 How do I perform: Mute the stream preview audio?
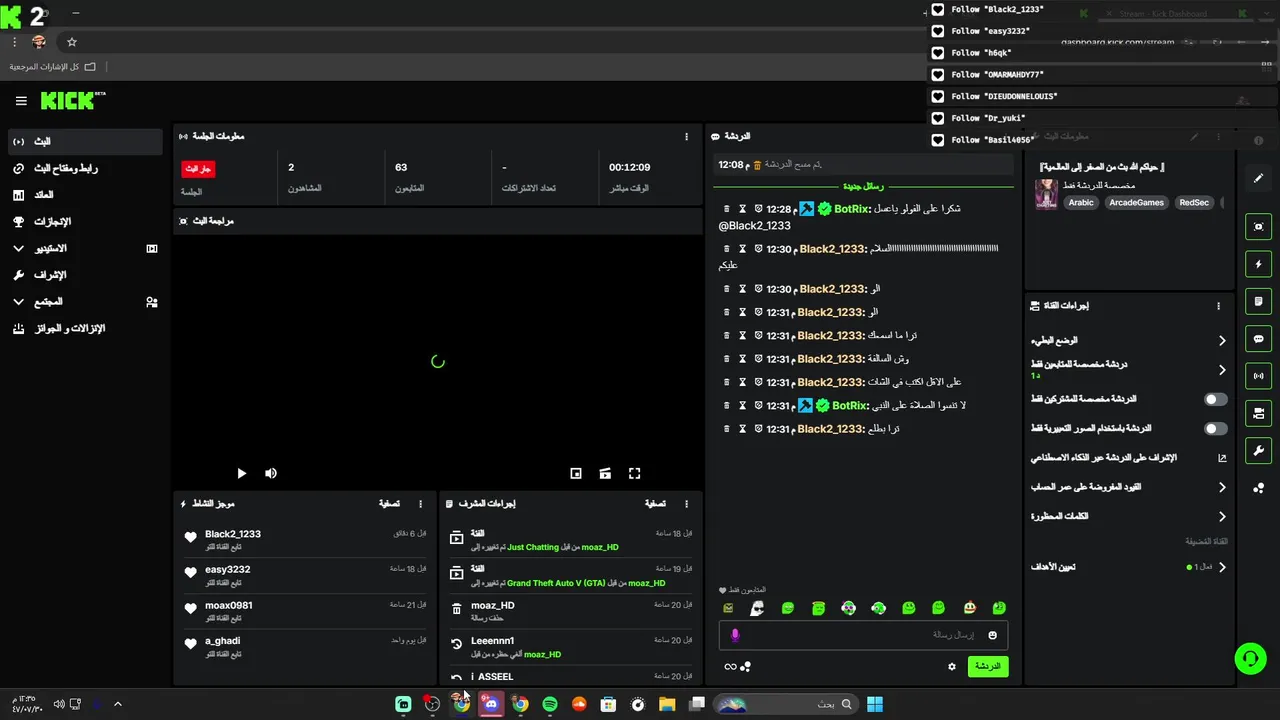point(271,474)
